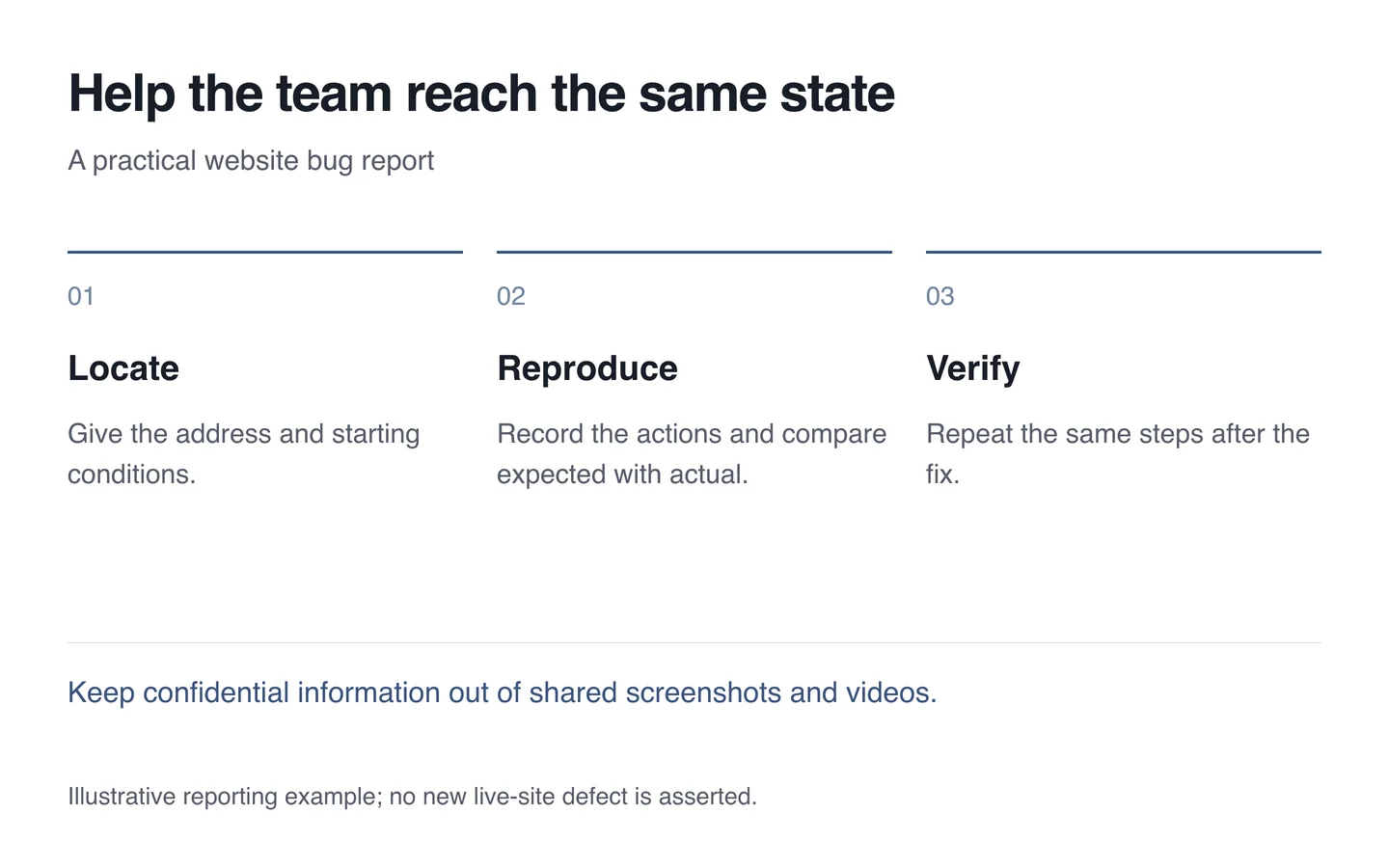The height and width of the screenshot is (868, 1389).
Task: Click the step number "03"
Action: tap(940, 296)
